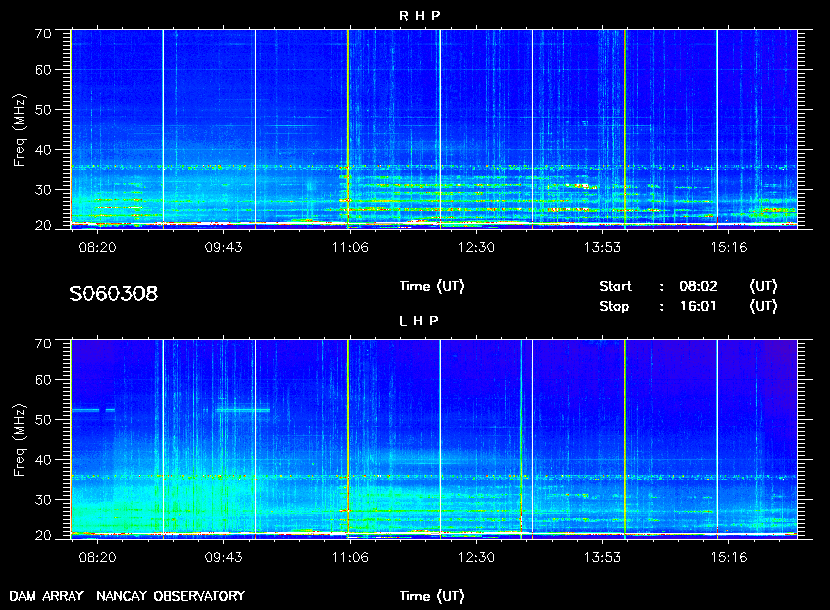Click the 30 frequency tick on LHP plot

click(x=43, y=500)
